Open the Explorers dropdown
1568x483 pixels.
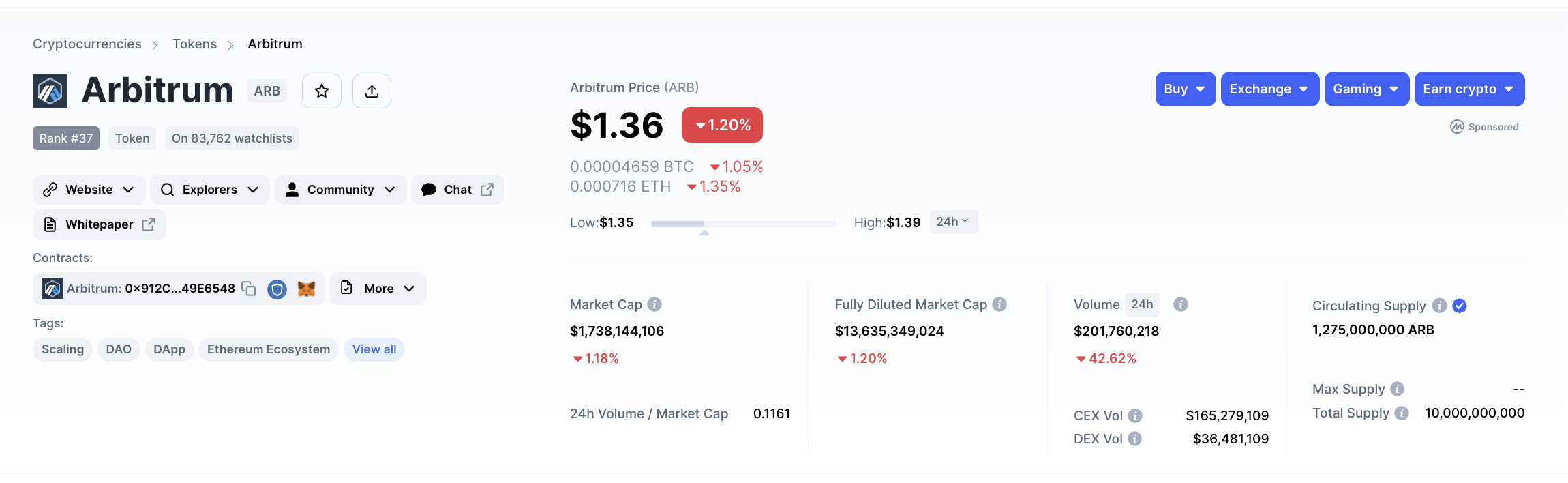(210, 190)
